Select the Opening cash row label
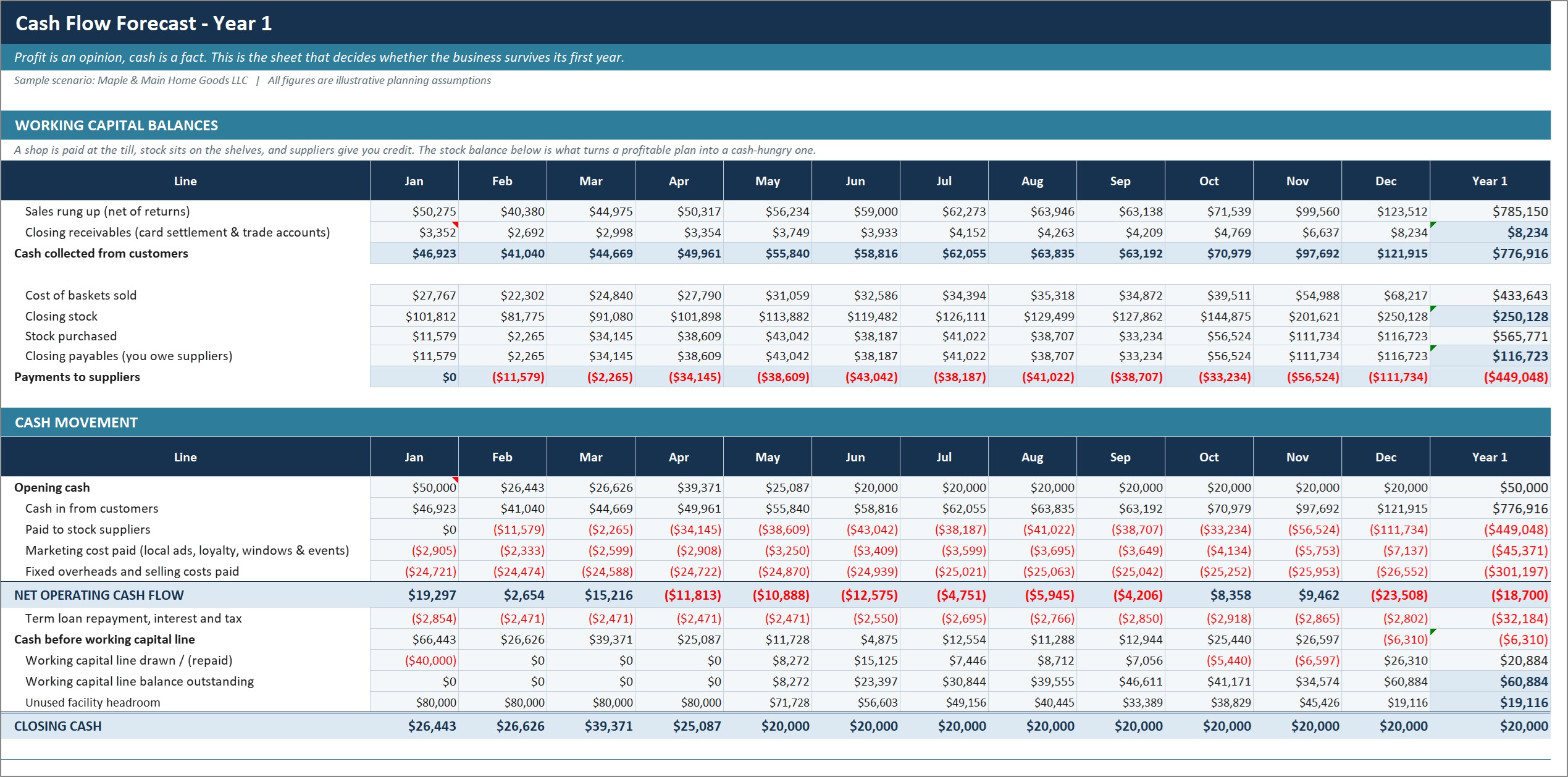1568x777 pixels. tap(52, 487)
